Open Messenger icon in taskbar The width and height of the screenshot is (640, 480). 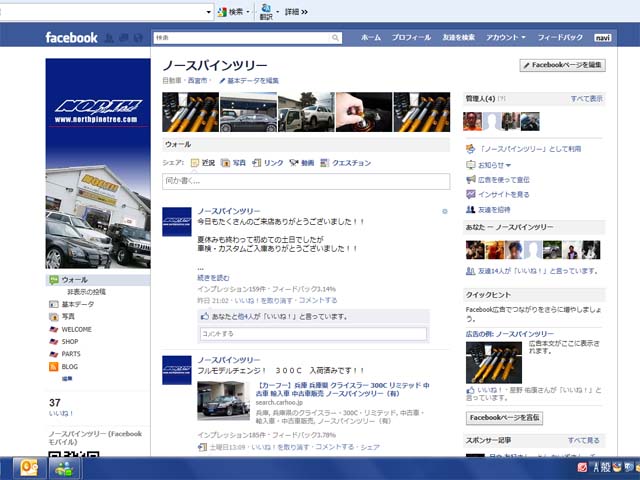(64, 468)
